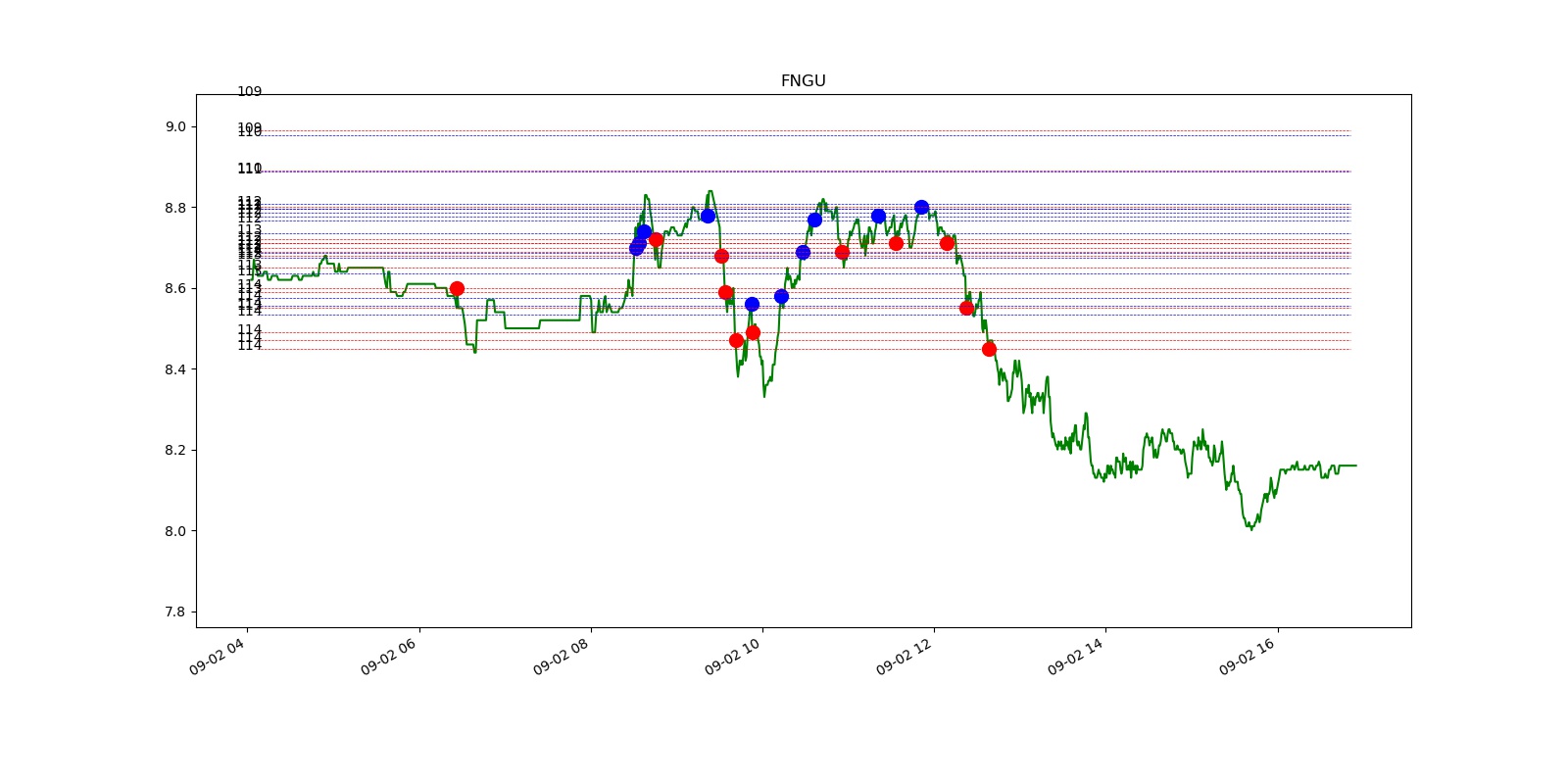Select the 8.2 y-axis tick label
Image resolution: width=1568 pixels, height=784 pixels.
175,450
